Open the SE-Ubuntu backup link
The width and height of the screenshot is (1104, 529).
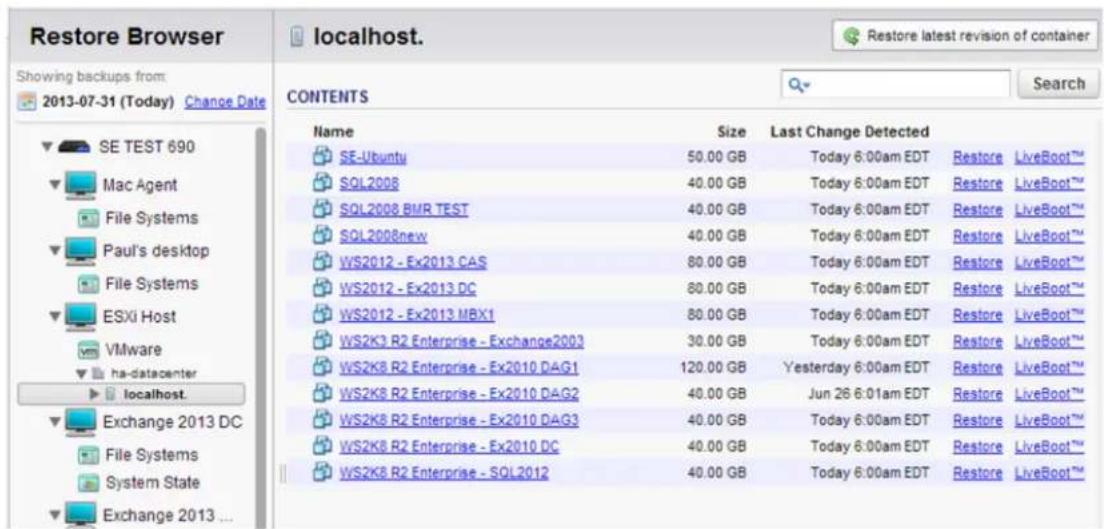(x=373, y=158)
